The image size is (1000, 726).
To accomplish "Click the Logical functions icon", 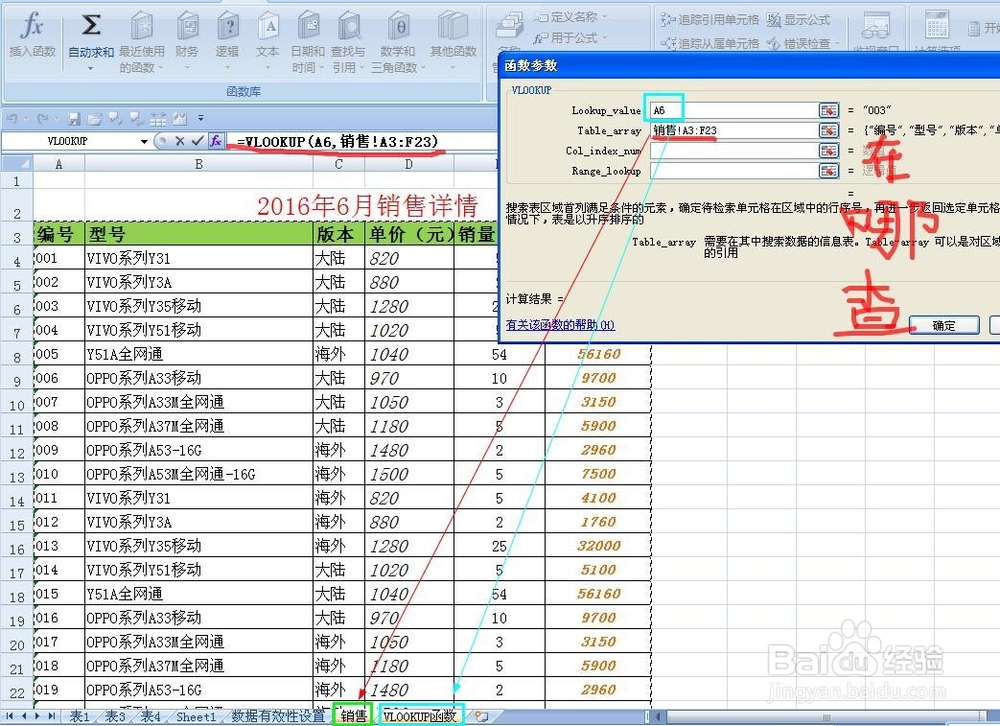I will click(228, 27).
